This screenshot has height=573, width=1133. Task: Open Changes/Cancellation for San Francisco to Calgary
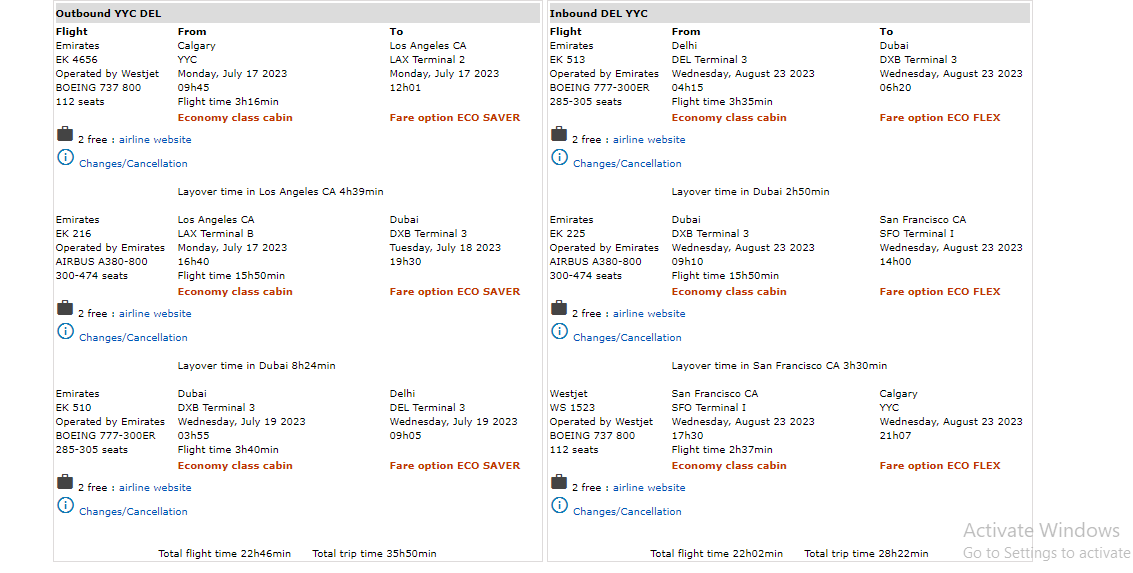(627, 512)
